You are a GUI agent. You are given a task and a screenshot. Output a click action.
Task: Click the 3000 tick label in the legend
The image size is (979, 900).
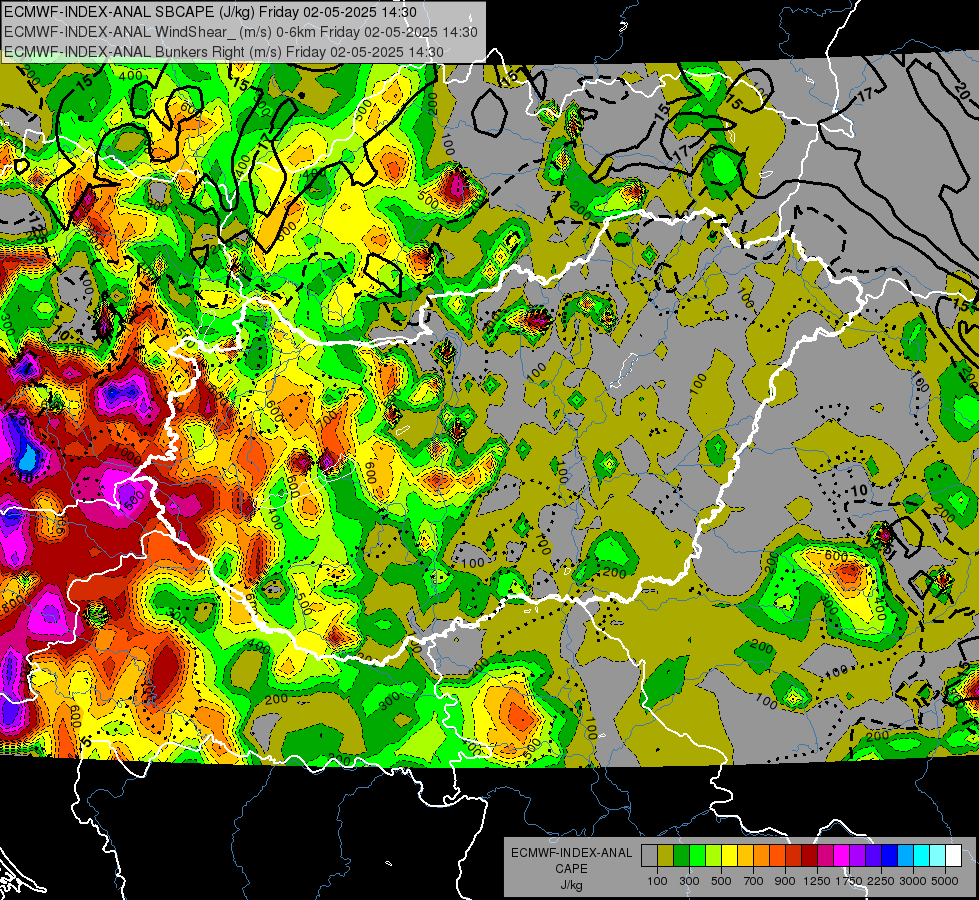tap(913, 881)
